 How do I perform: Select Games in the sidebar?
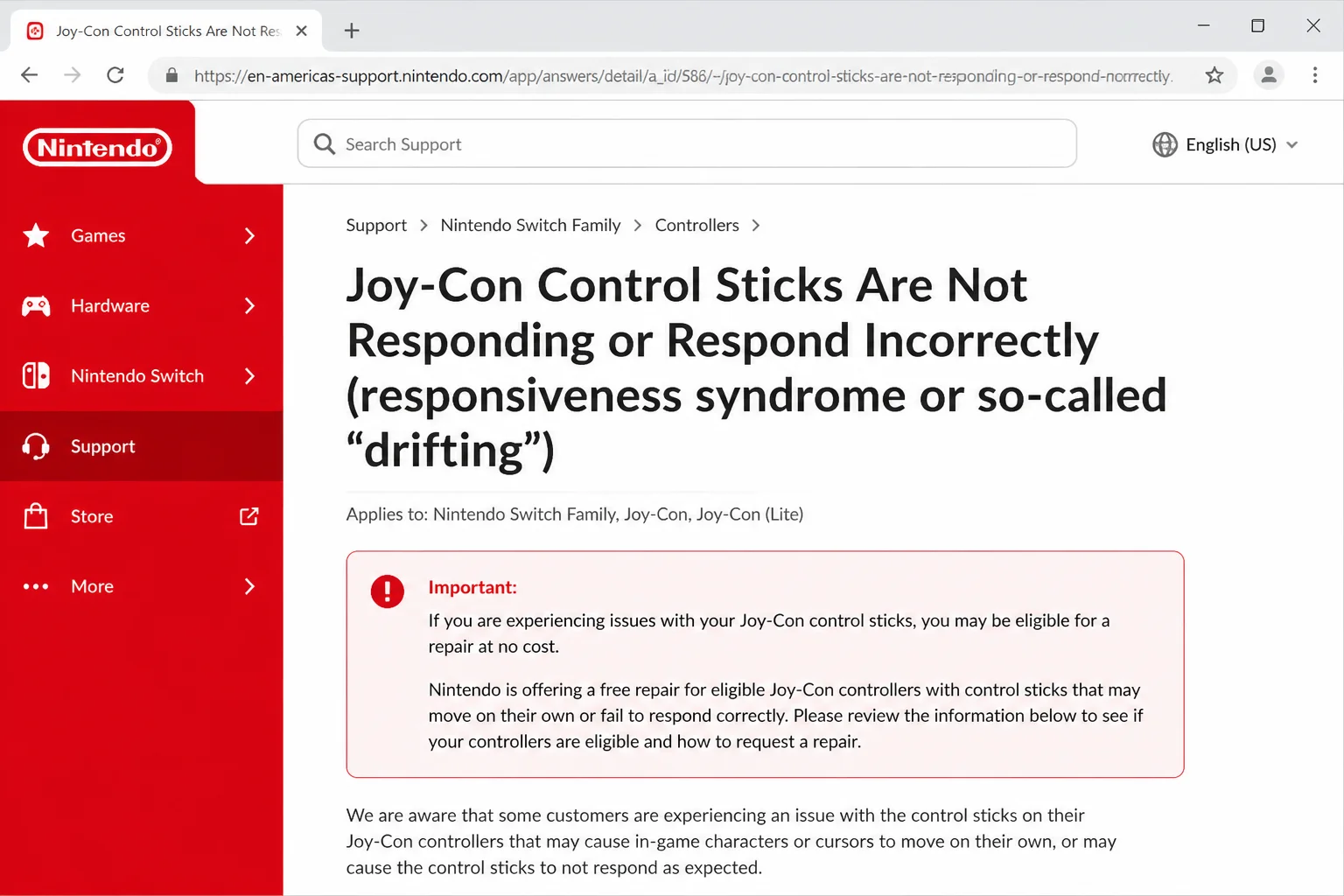pos(142,235)
